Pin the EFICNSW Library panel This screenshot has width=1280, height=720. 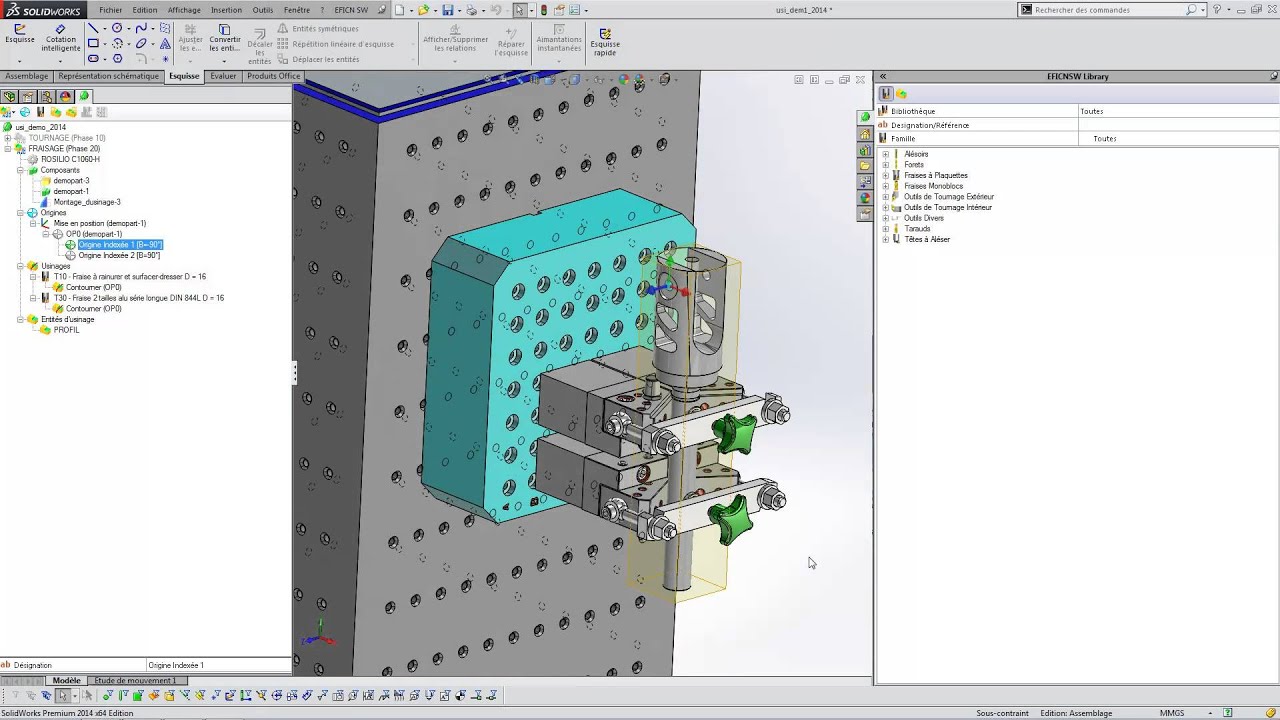pos(1273,76)
